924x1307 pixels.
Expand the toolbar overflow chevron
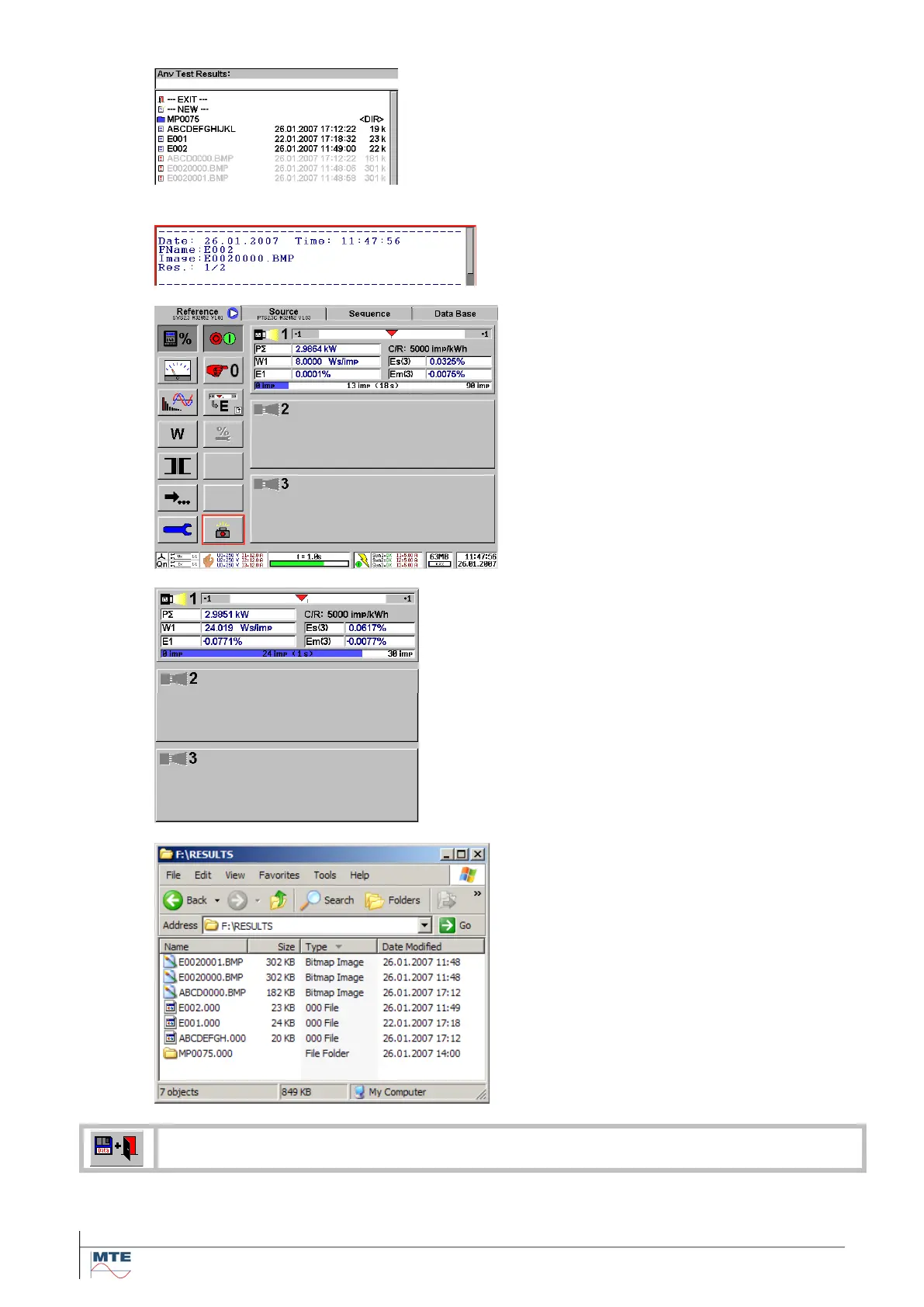(477, 894)
